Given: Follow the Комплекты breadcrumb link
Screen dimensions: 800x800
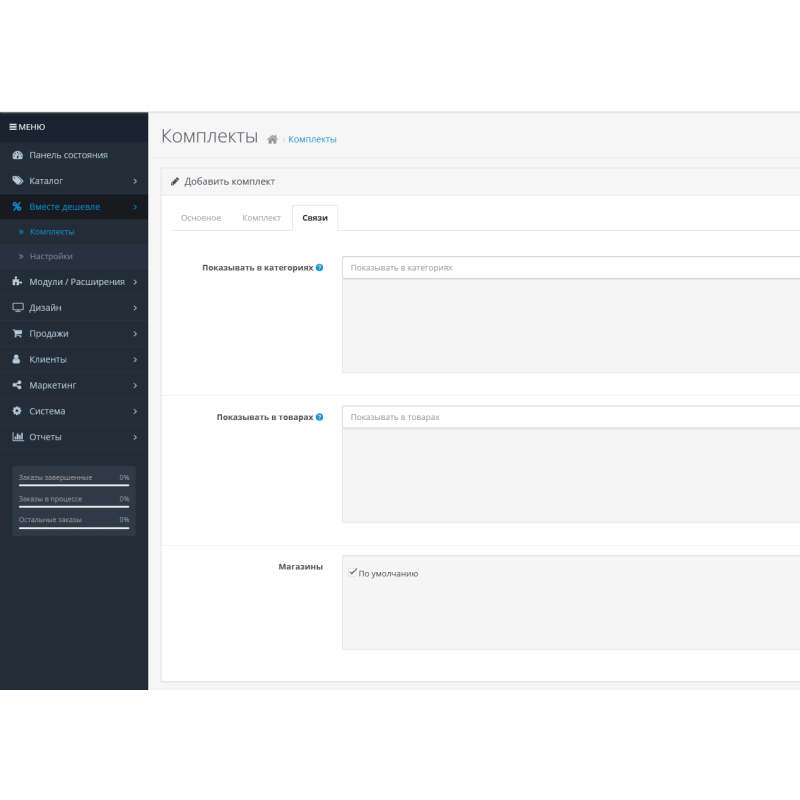Looking at the screenshot, I should click(x=312, y=139).
